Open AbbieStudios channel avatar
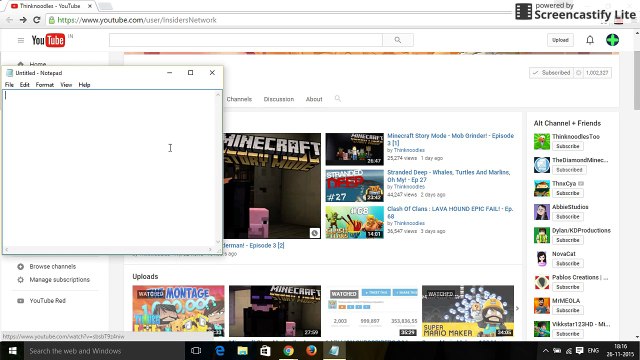640x360 pixels. pyautogui.click(x=542, y=212)
